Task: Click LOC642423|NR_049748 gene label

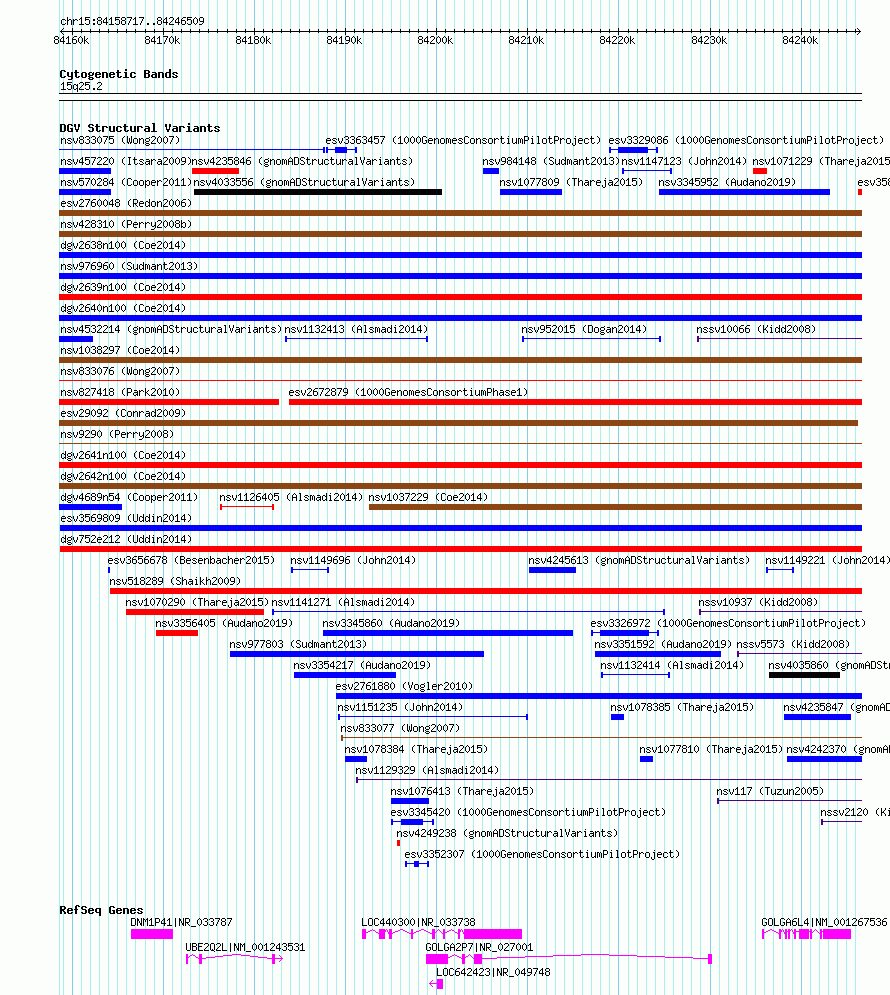Action: tap(493, 972)
